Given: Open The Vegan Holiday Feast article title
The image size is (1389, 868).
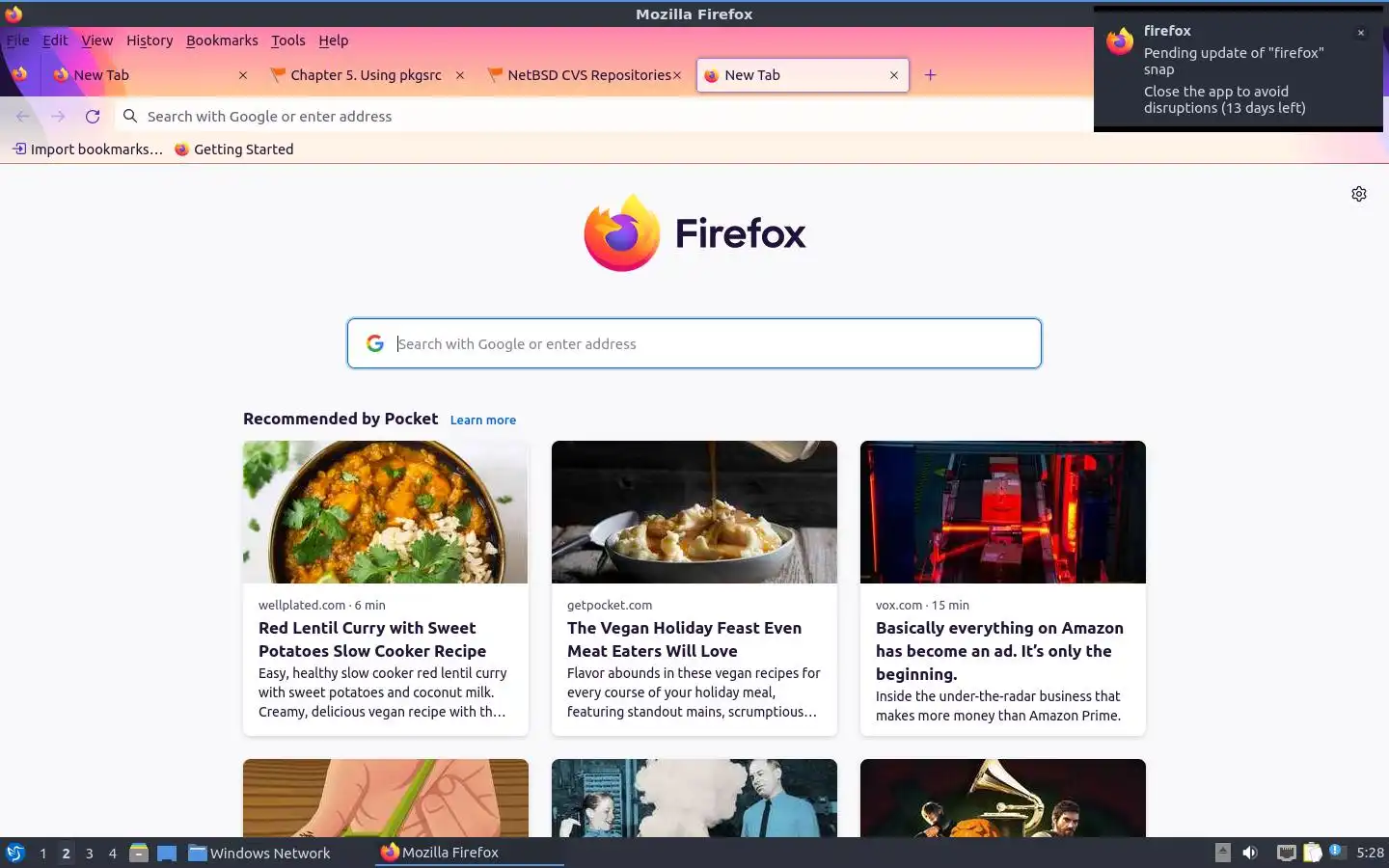Looking at the screenshot, I should [684, 639].
